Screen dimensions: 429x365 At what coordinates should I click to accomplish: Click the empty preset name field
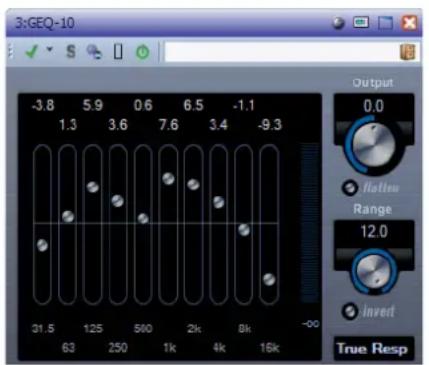coord(281,52)
